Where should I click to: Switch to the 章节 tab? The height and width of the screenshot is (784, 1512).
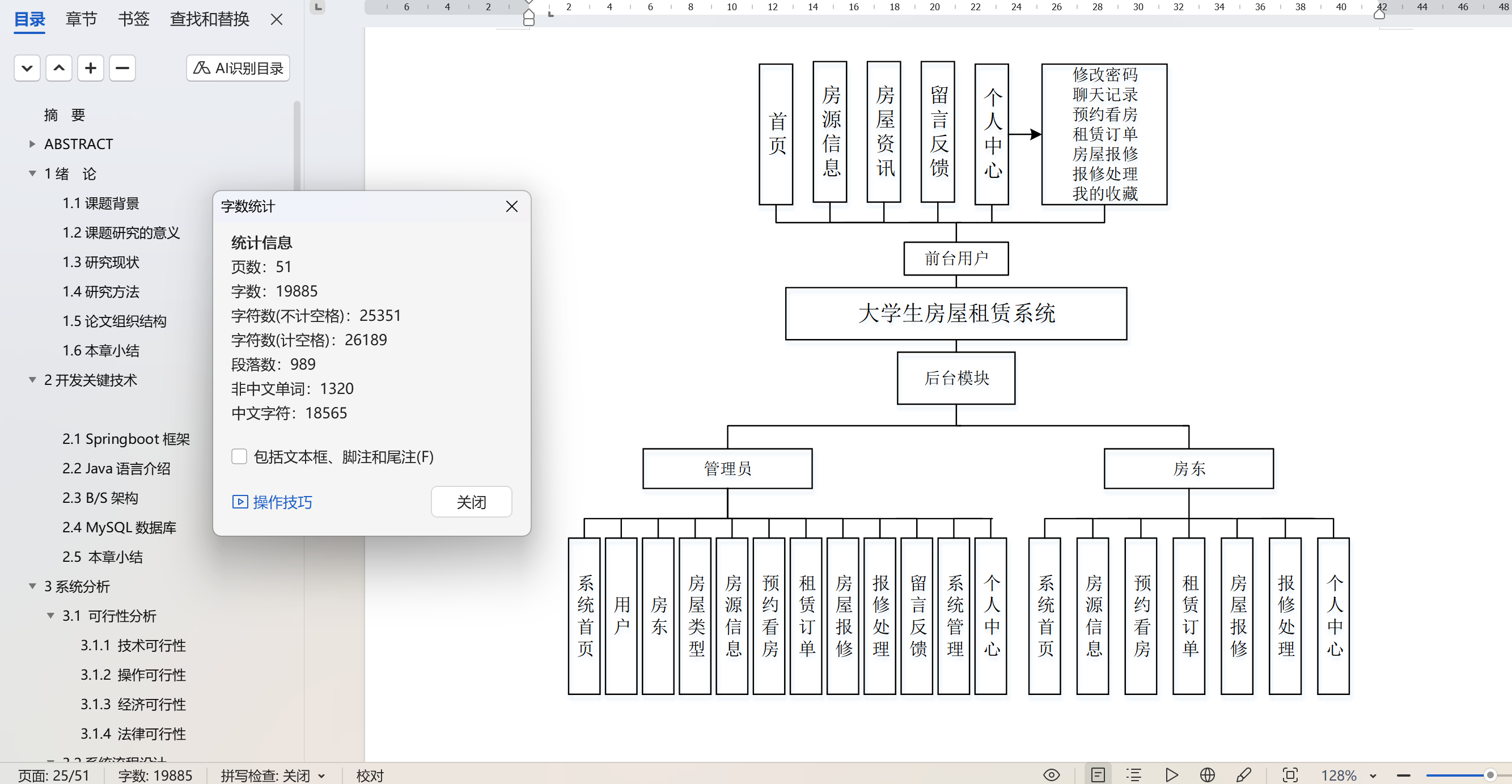pos(81,19)
